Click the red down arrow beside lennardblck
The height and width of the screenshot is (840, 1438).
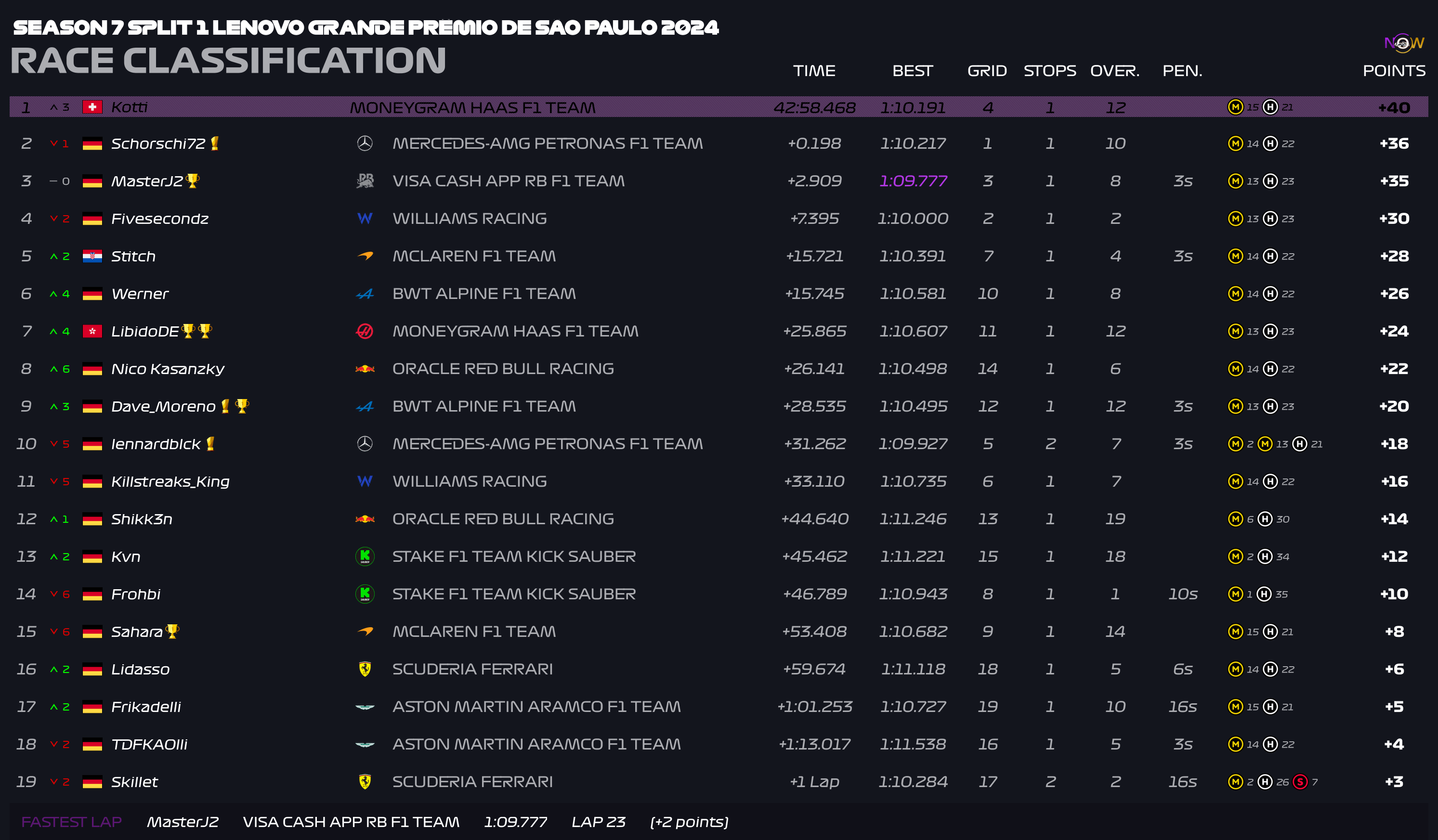[53, 444]
